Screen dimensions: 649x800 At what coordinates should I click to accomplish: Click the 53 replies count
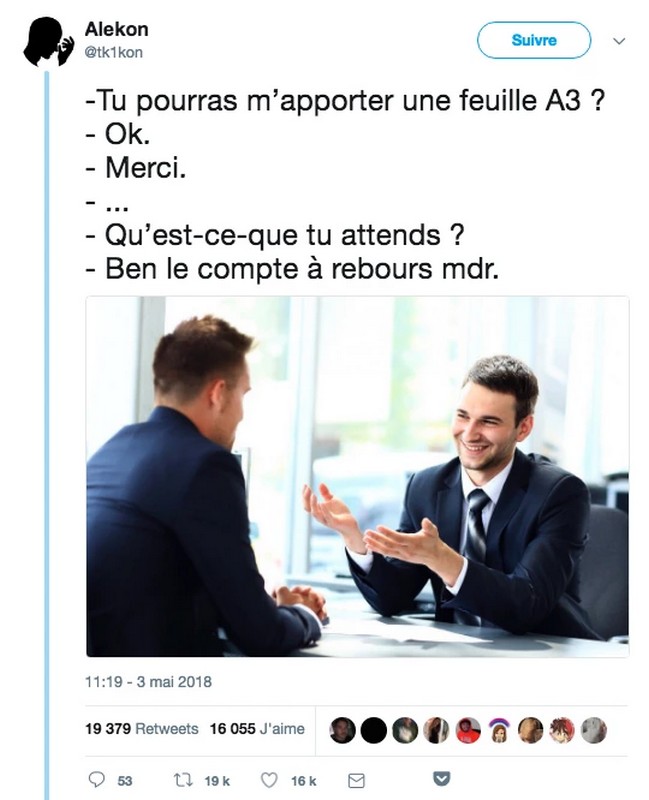(125, 781)
